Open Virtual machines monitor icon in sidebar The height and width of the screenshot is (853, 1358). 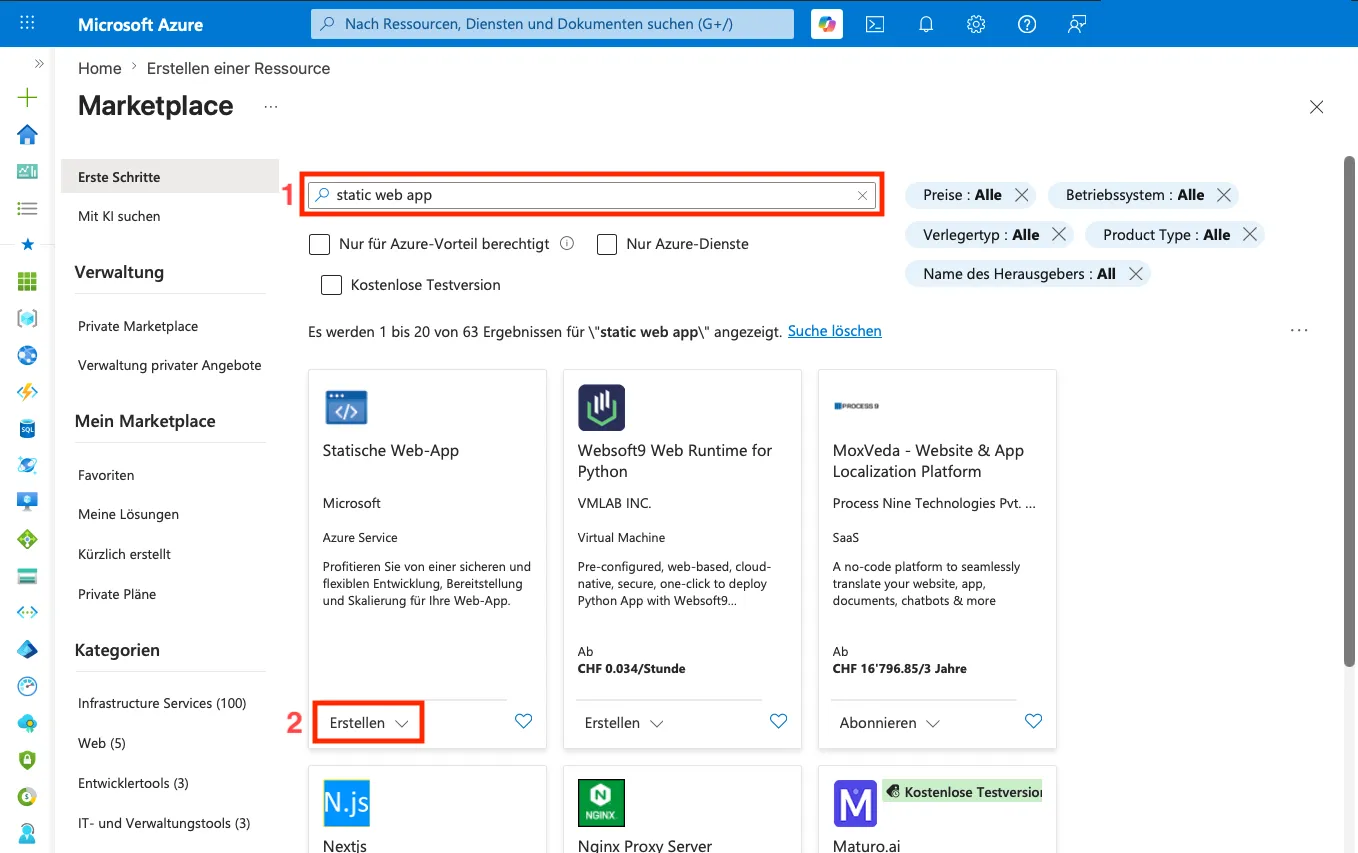coord(28,502)
